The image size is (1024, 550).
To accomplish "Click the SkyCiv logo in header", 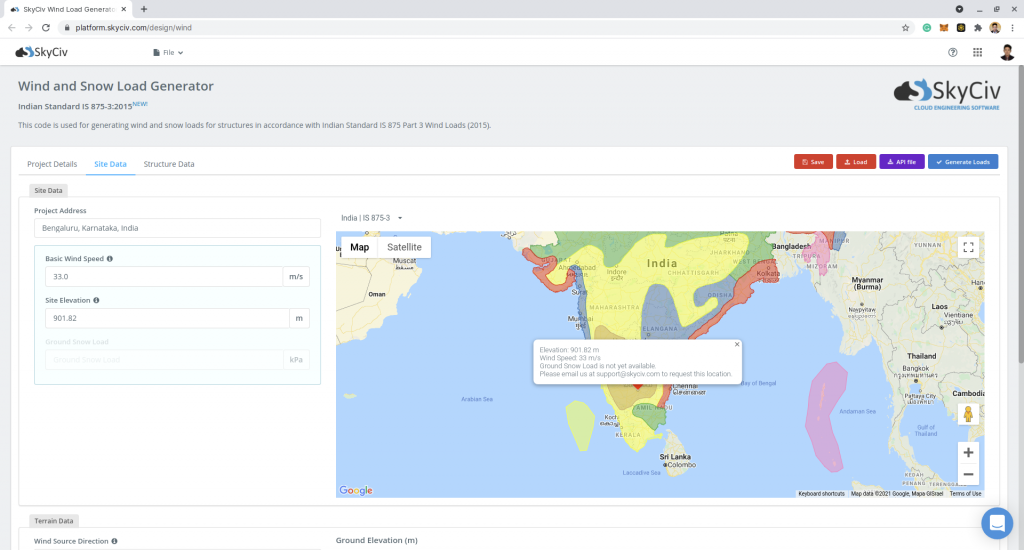I will [41, 52].
